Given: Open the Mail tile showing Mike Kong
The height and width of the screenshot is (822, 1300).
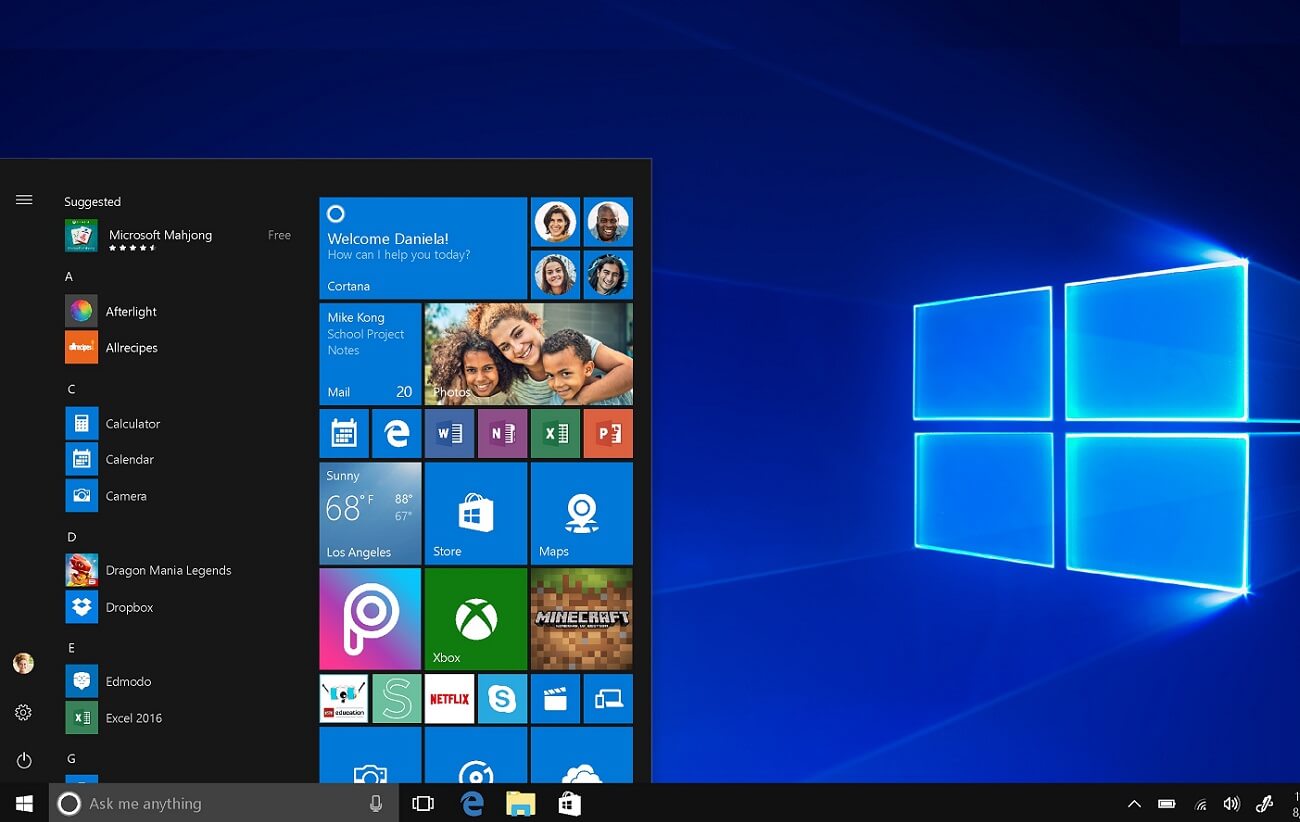Looking at the screenshot, I should click(x=369, y=354).
